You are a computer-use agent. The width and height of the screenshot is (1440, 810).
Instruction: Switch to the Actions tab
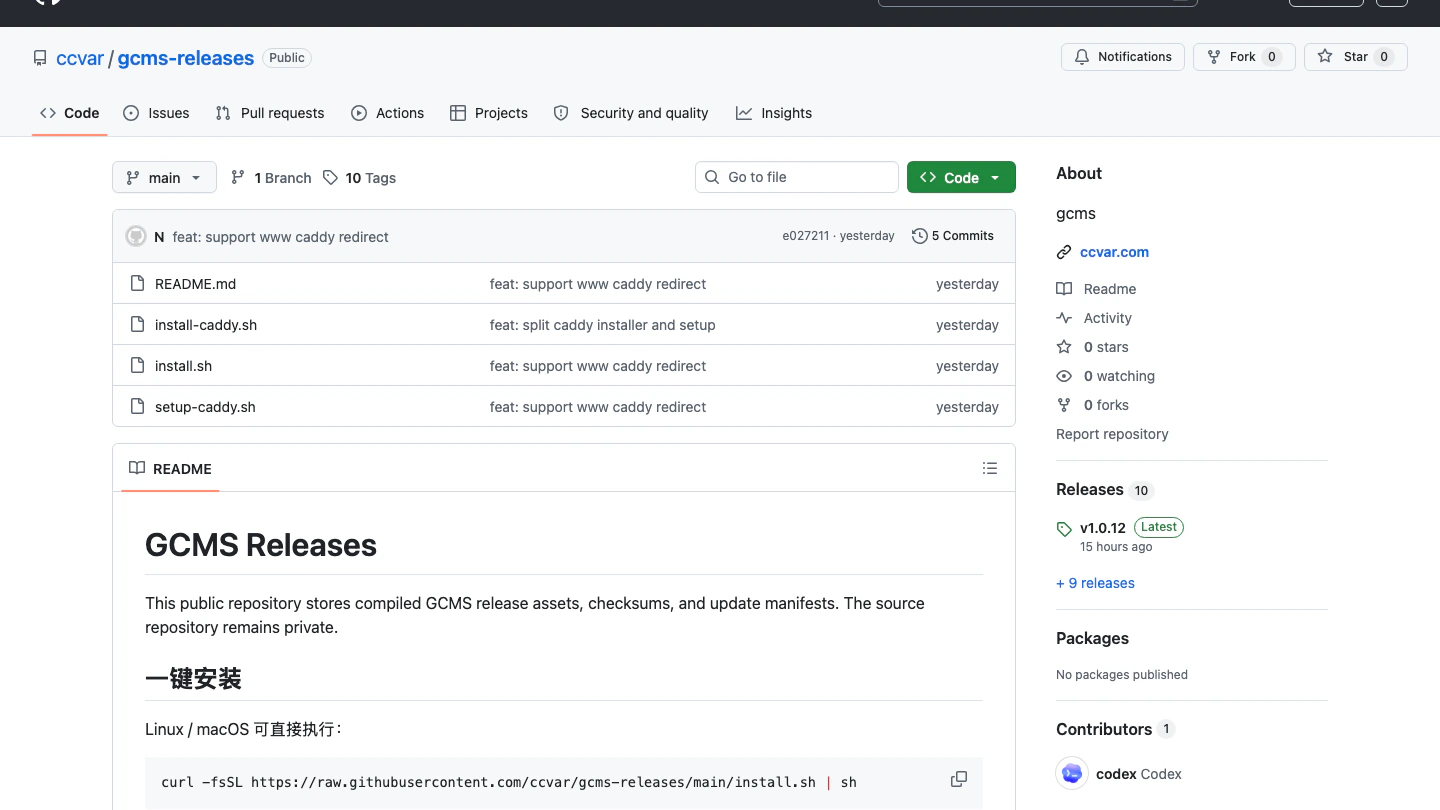click(388, 113)
